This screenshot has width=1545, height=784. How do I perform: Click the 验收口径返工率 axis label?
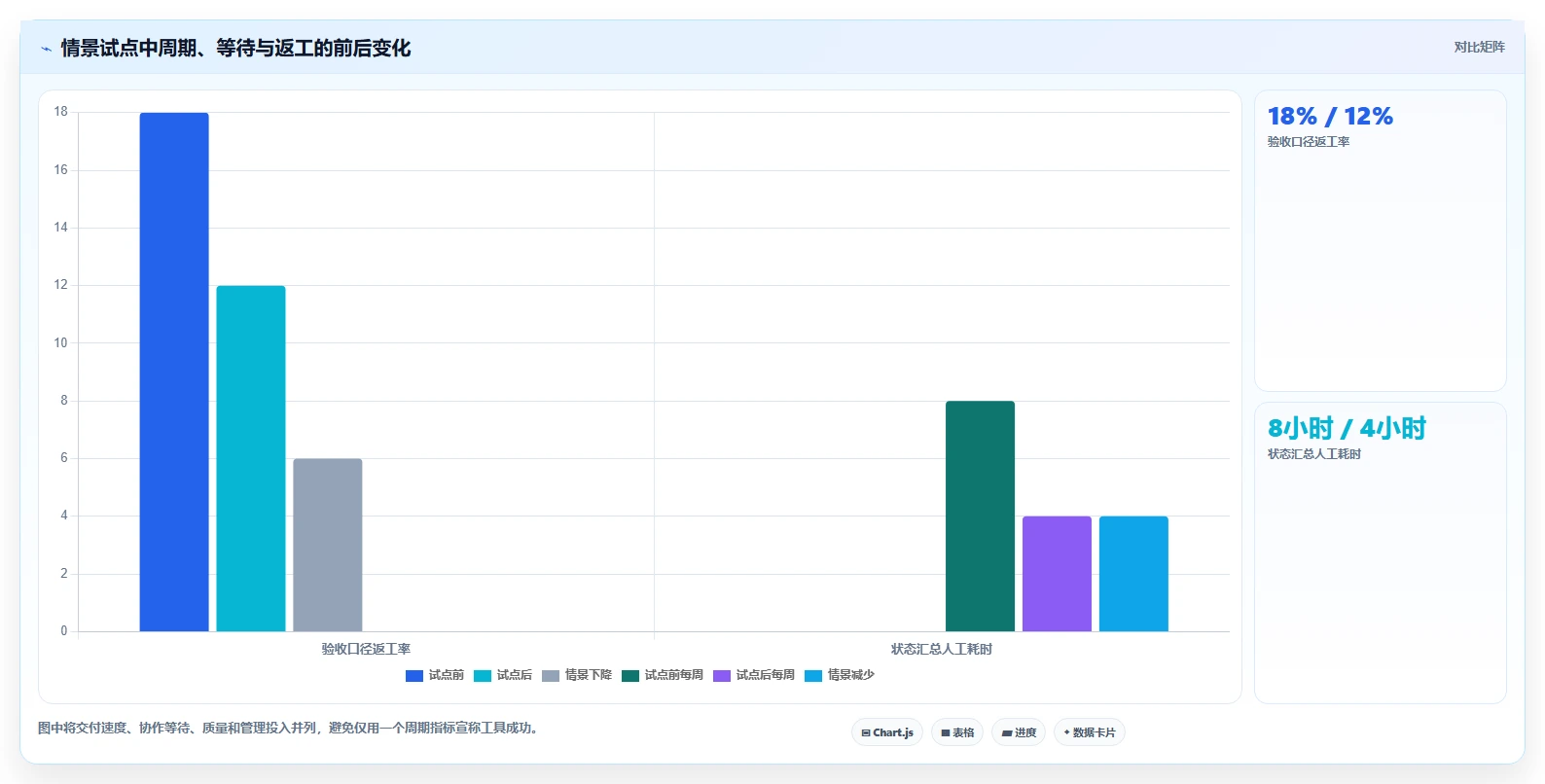366,649
